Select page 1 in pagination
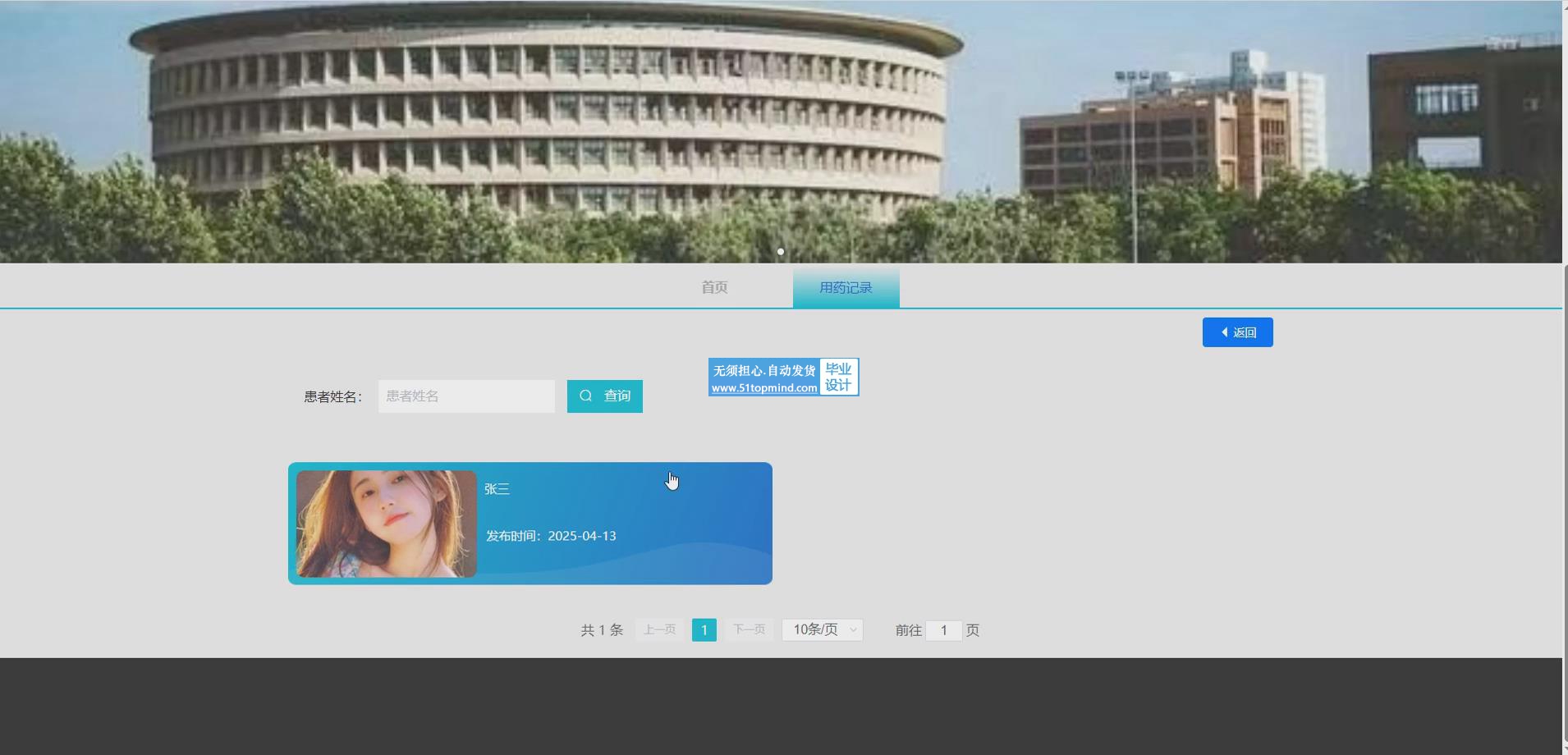 pos(704,629)
